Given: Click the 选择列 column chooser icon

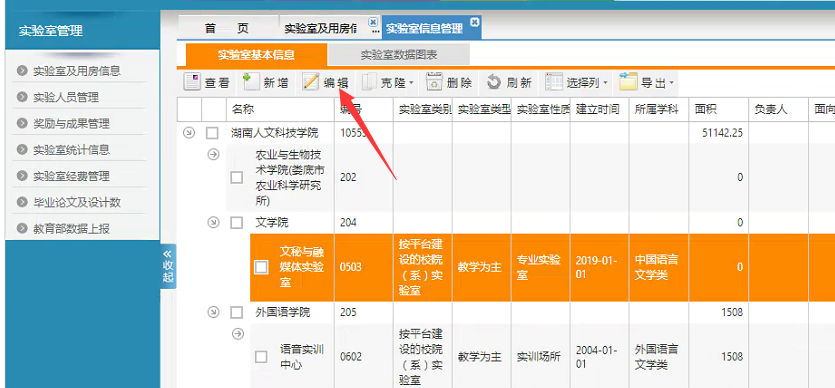Looking at the screenshot, I should 554,82.
